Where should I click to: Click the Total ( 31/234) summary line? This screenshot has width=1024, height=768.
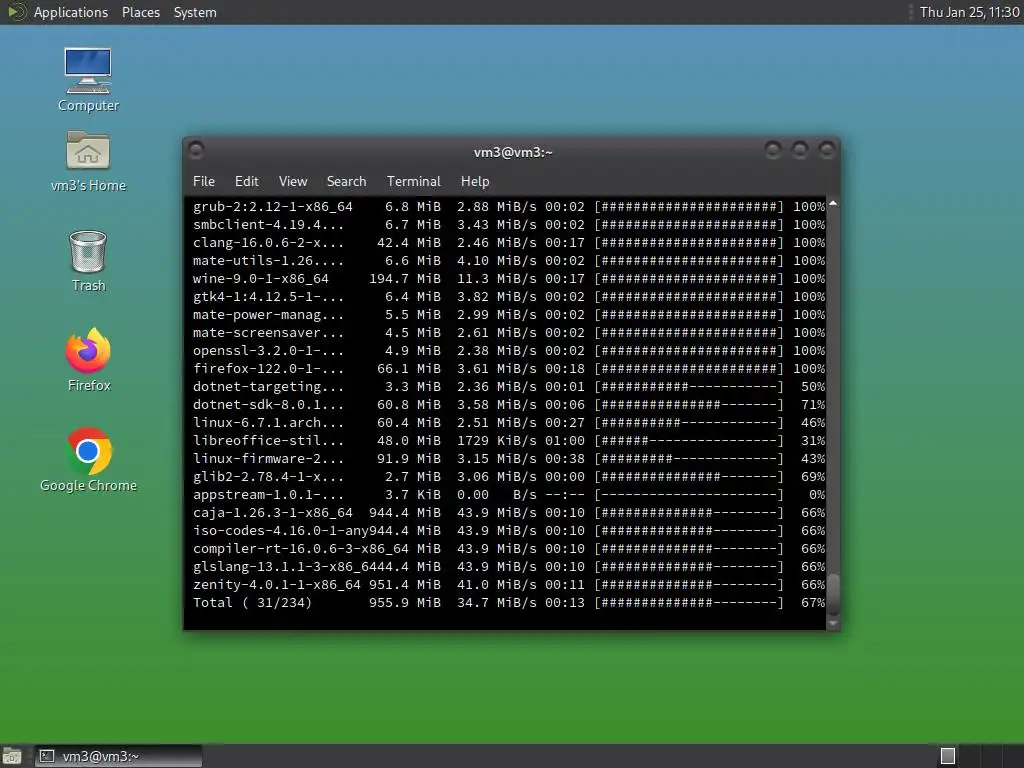click(509, 603)
